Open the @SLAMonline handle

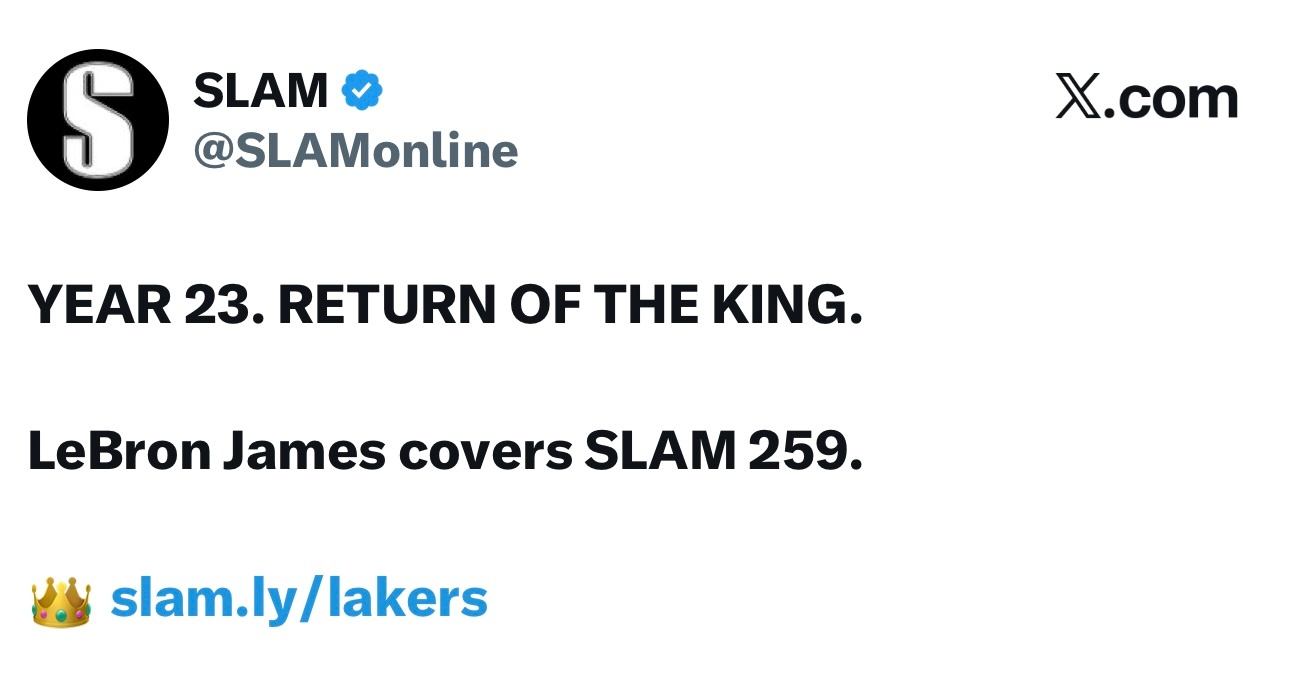[x=355, y=151]
